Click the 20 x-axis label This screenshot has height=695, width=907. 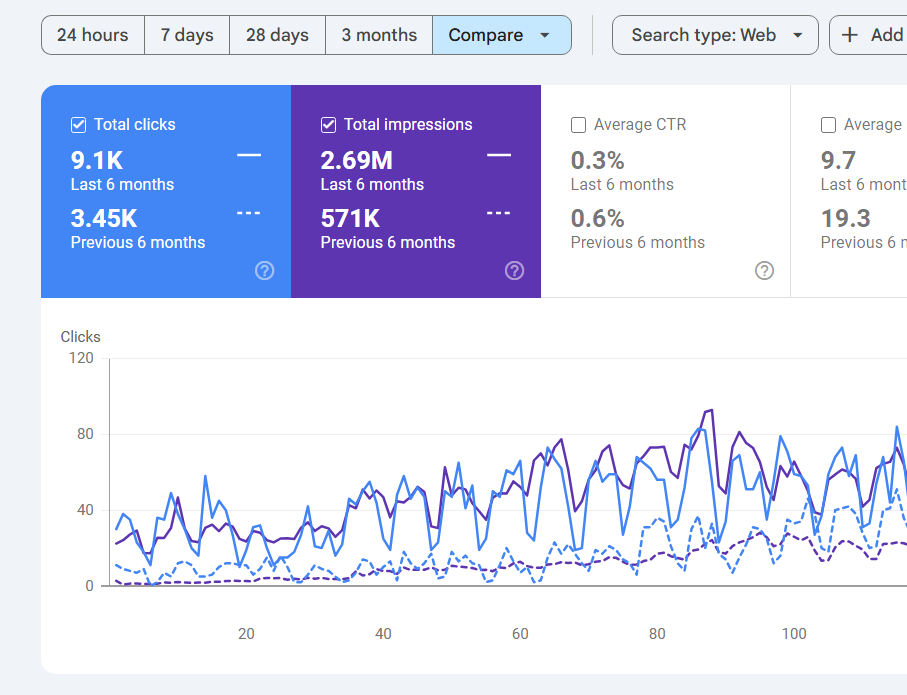click(x=246, y=634)
